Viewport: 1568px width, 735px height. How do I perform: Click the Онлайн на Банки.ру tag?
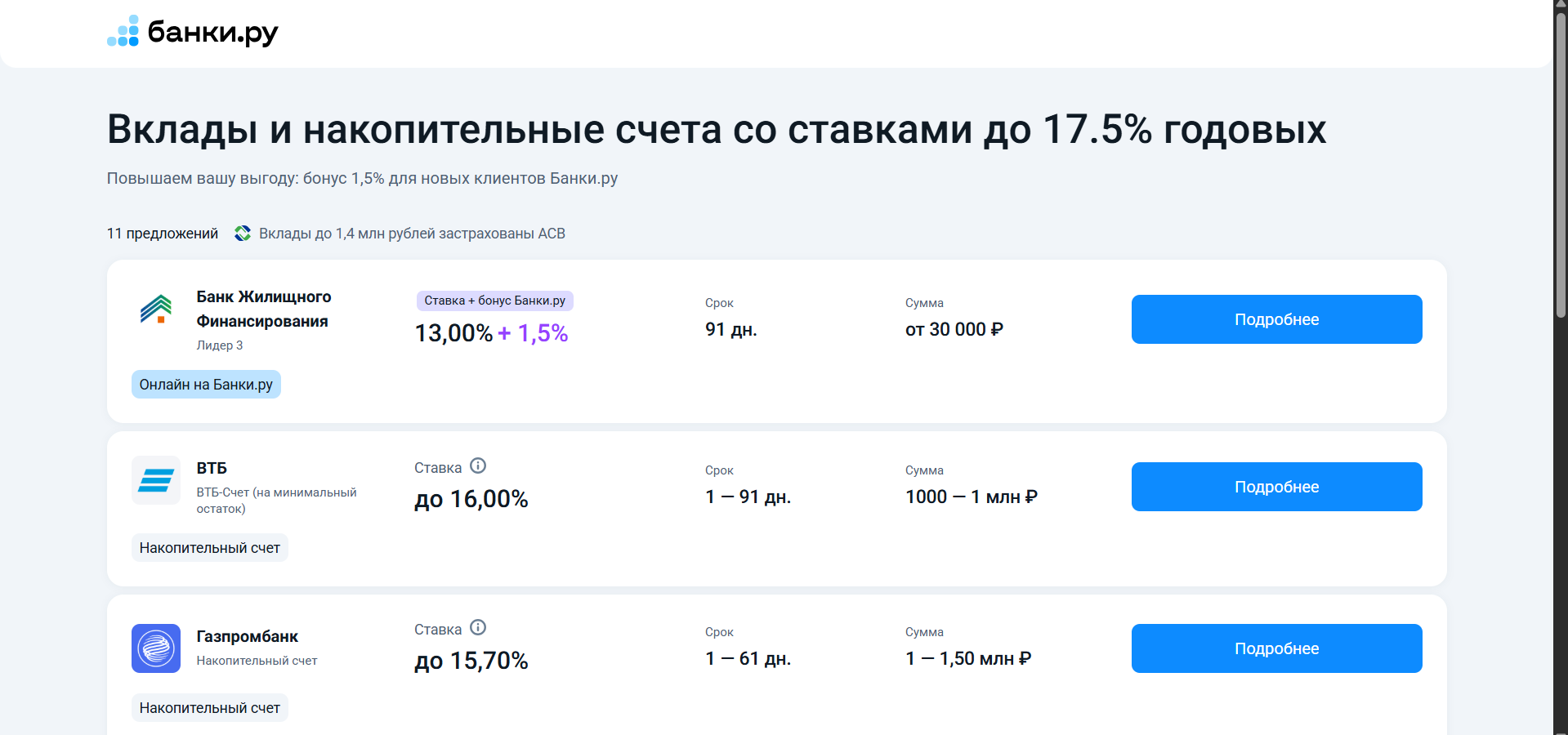click(206, 385)
